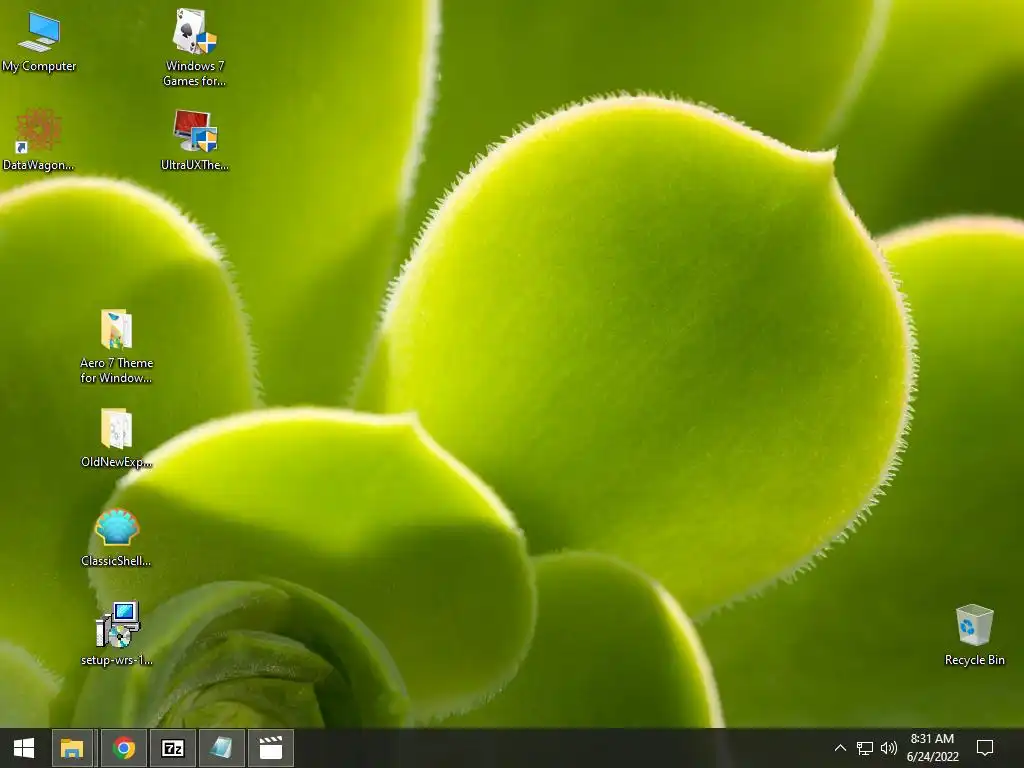Click the "Aero 7 Theme for Window..." label
This screenshot has height=768, width=1024.
(116, 370)
